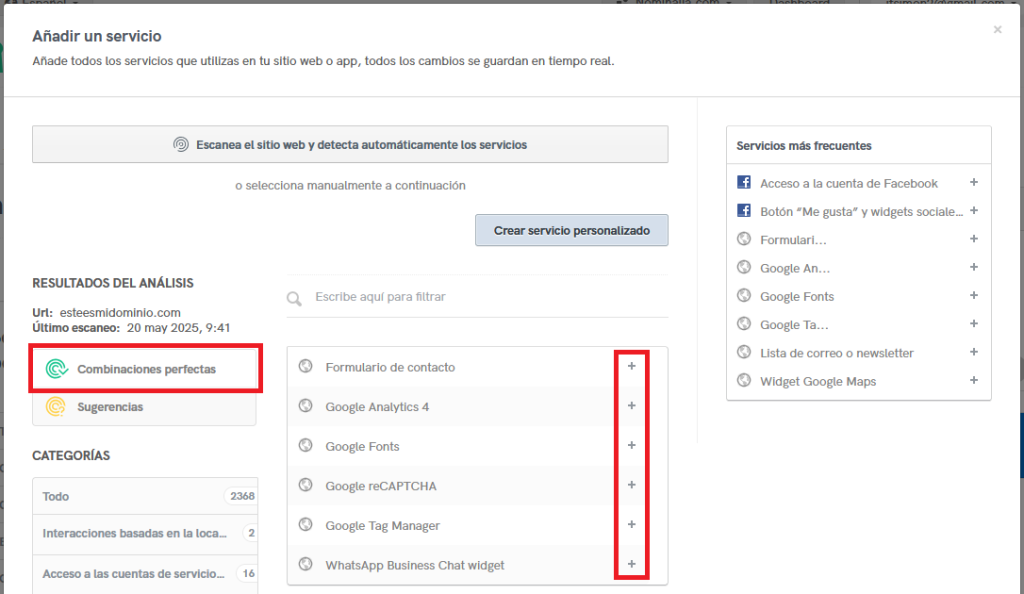
Task: Click the 16 count badge for Acceso category
Action: coord(248,573)
